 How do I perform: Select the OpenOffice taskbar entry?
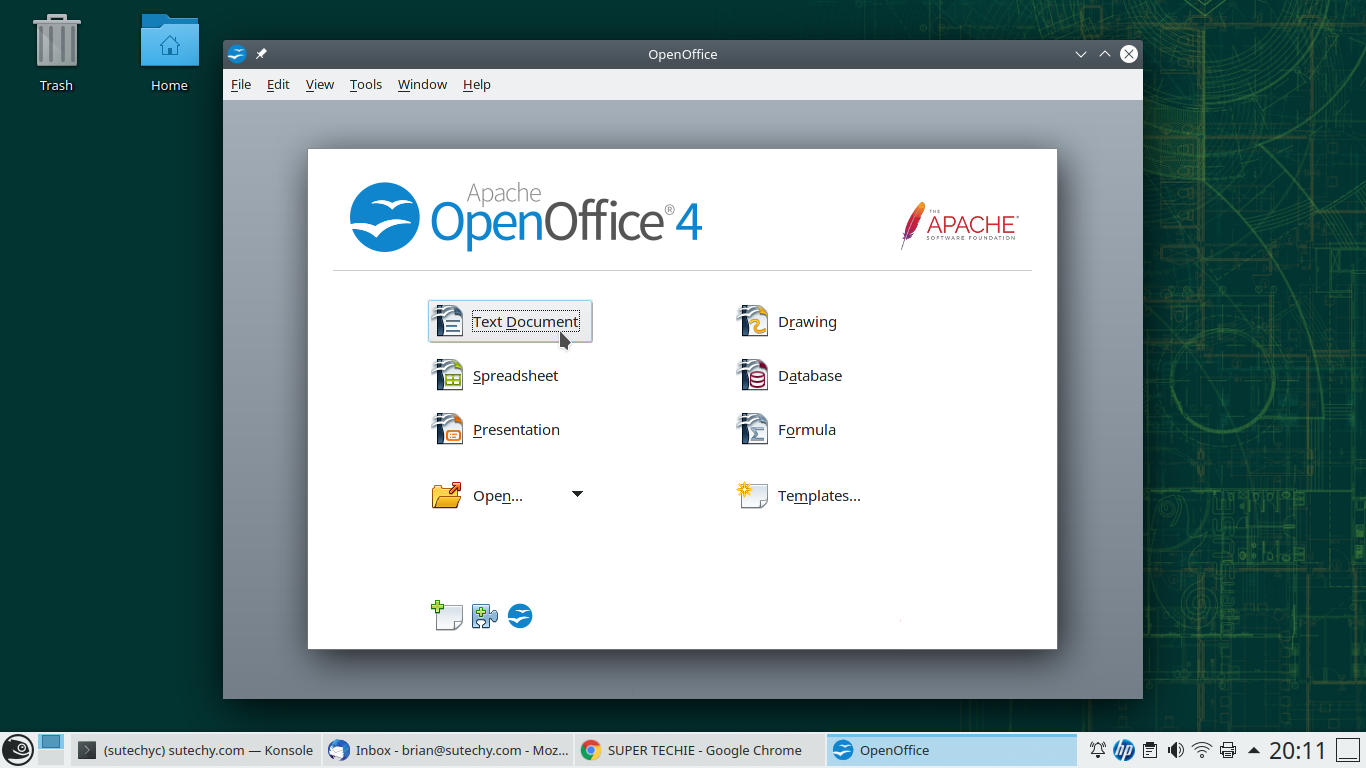[952, 750]
